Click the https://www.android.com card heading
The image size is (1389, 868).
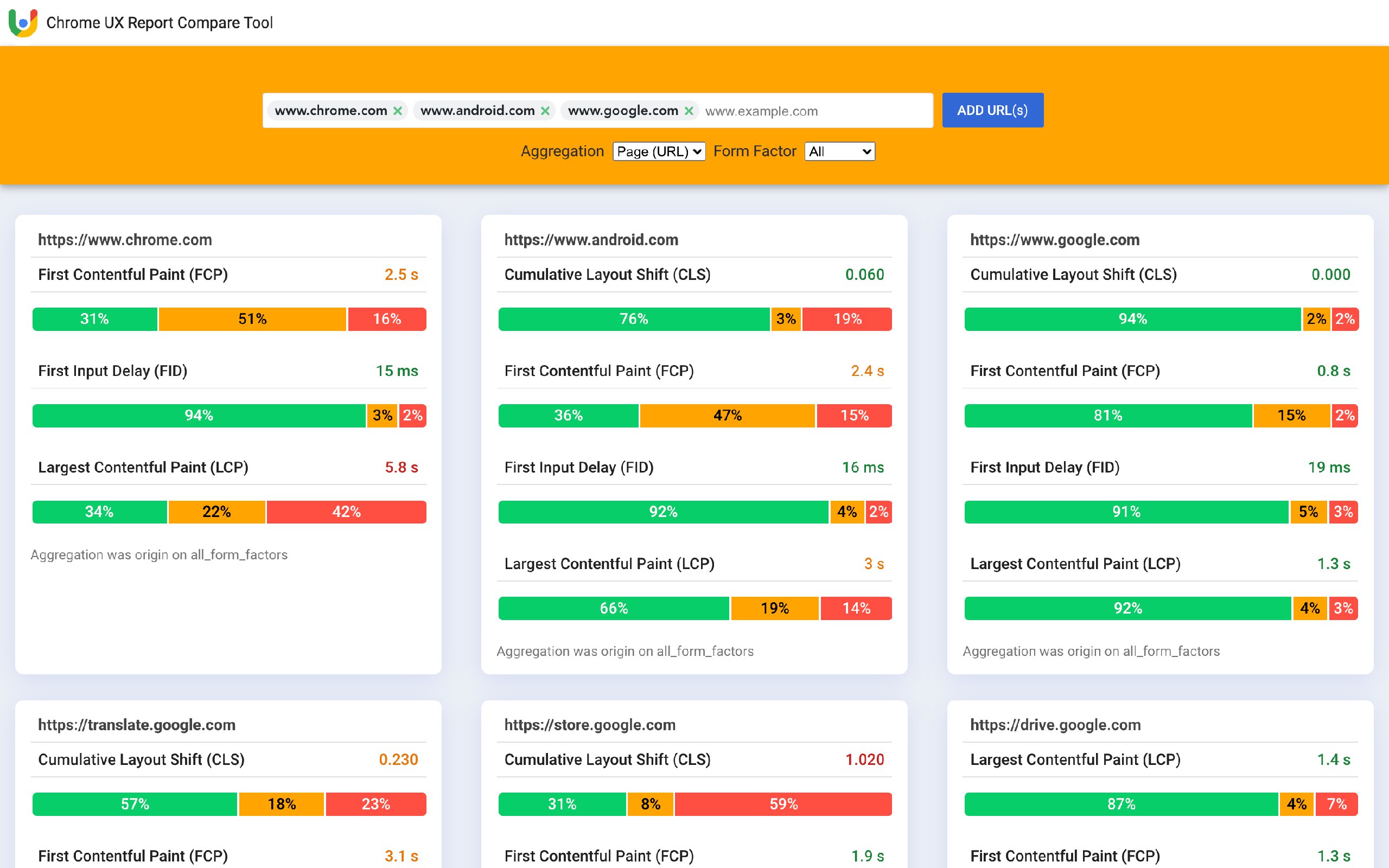pyautogui.click(x=591, y=240)
